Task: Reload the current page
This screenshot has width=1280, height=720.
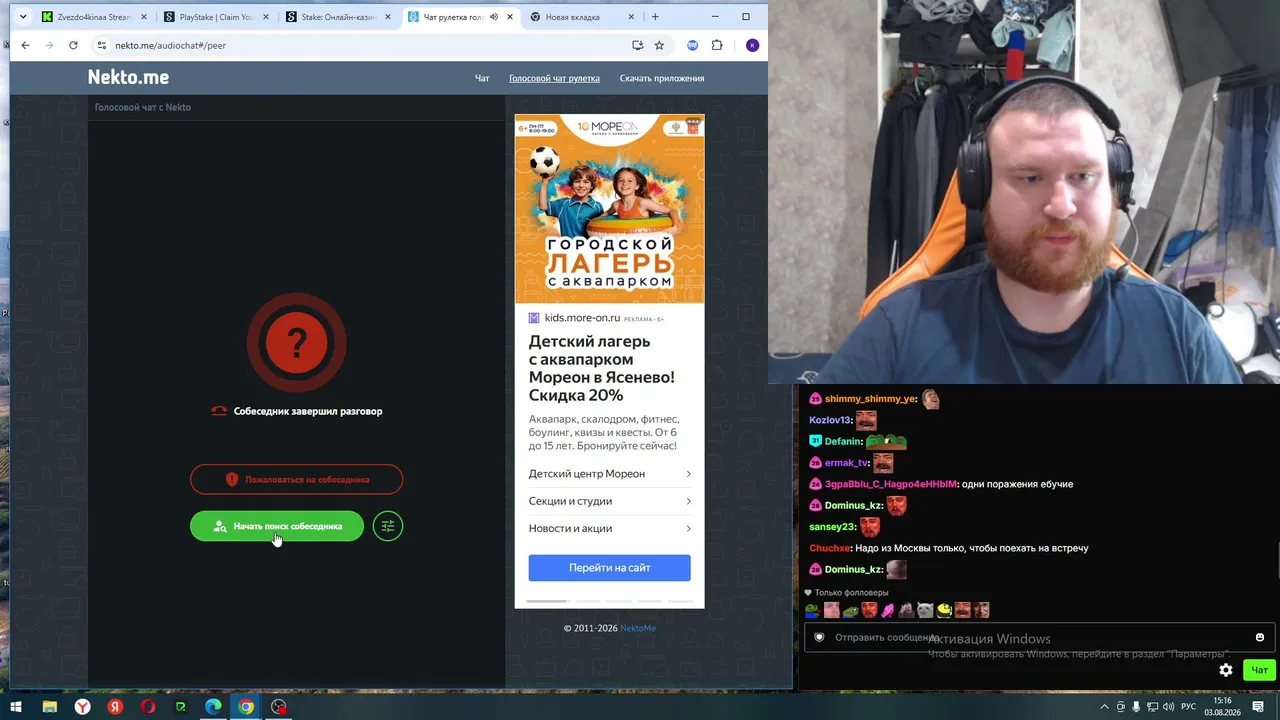Action: coord(73,45)
